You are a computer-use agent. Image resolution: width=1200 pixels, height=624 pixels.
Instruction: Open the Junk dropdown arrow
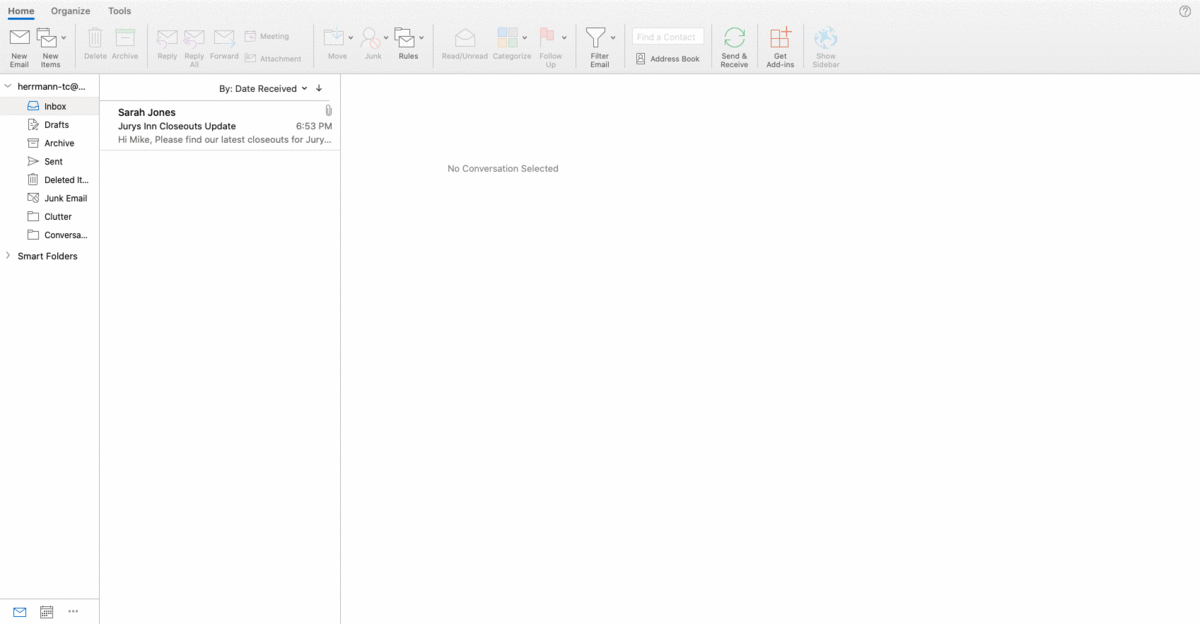coord(386,38)
